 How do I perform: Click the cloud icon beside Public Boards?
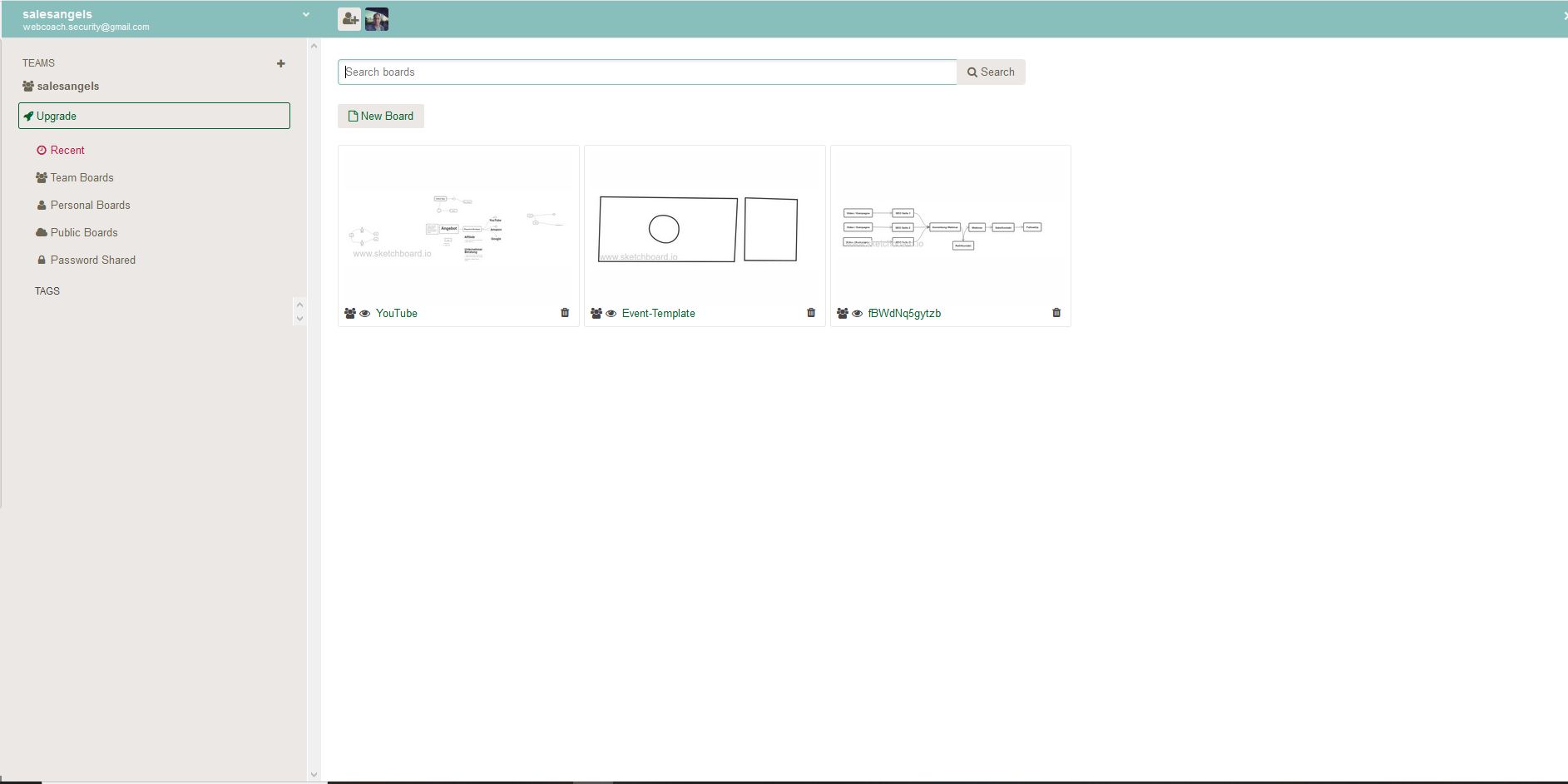[42, 232]
